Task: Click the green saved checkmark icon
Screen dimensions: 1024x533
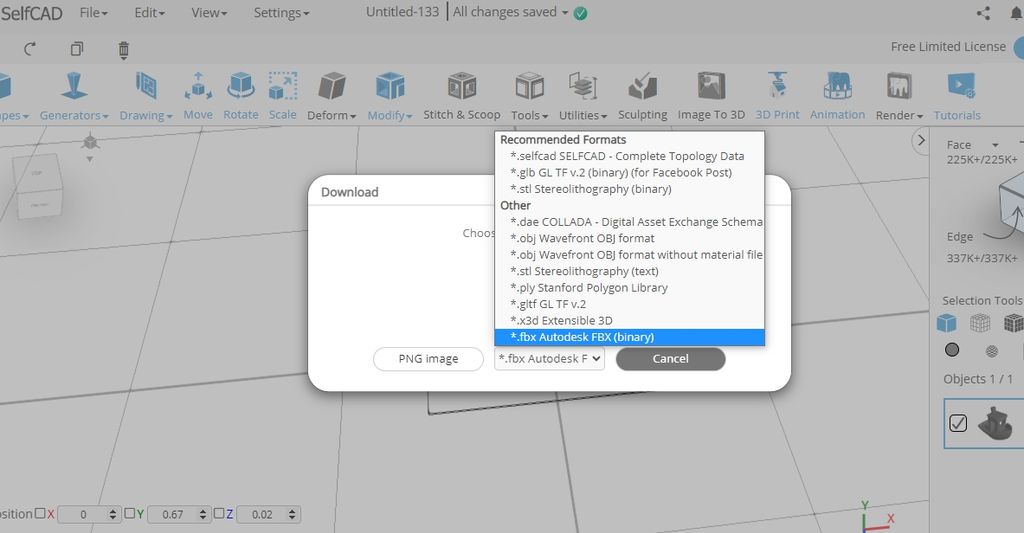Action: tap(580, 13)
